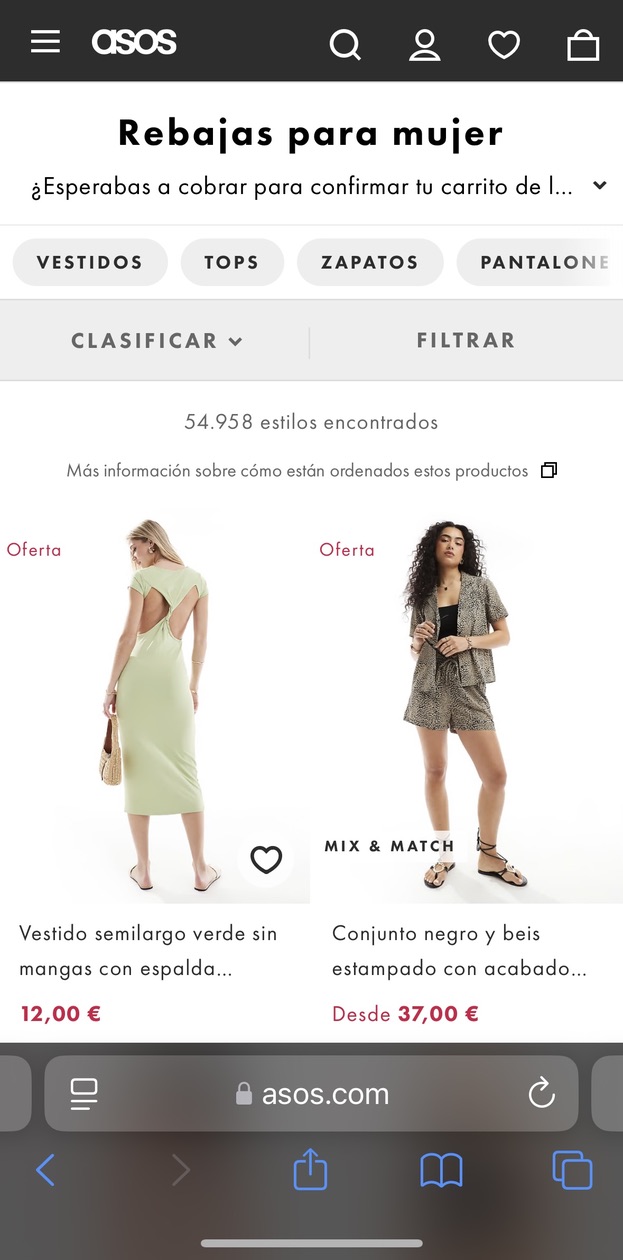
Task: Show open Safari tabs
Action: (572, 1170)
